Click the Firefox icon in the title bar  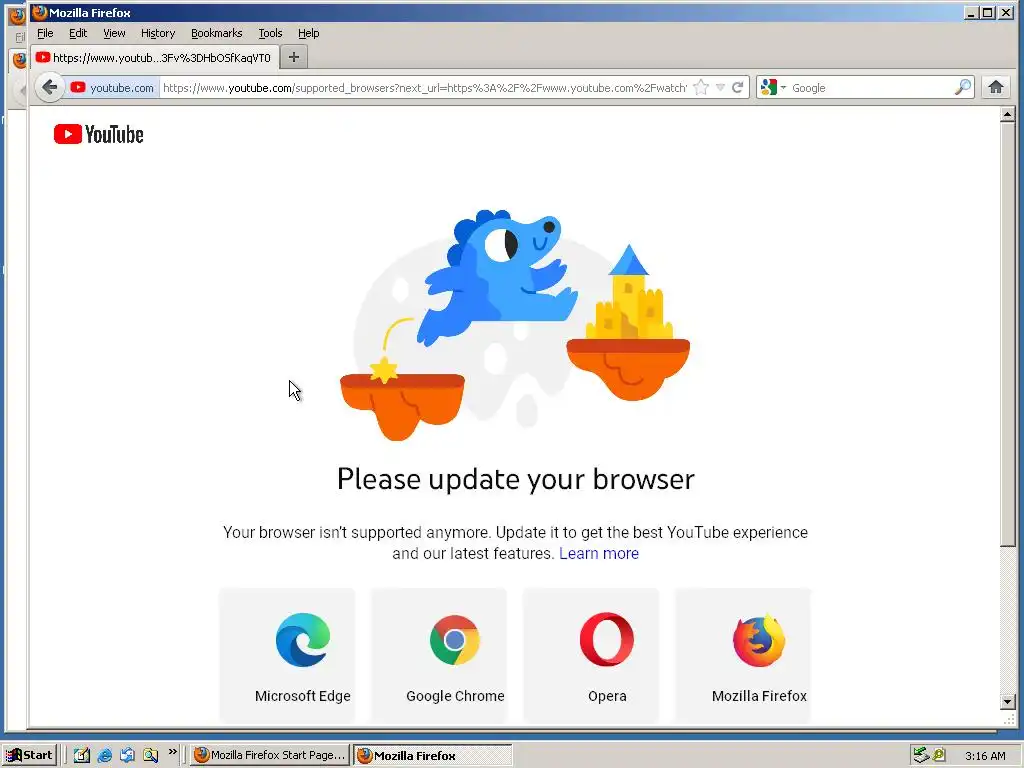pyautogui.click(x=39, y=12)
